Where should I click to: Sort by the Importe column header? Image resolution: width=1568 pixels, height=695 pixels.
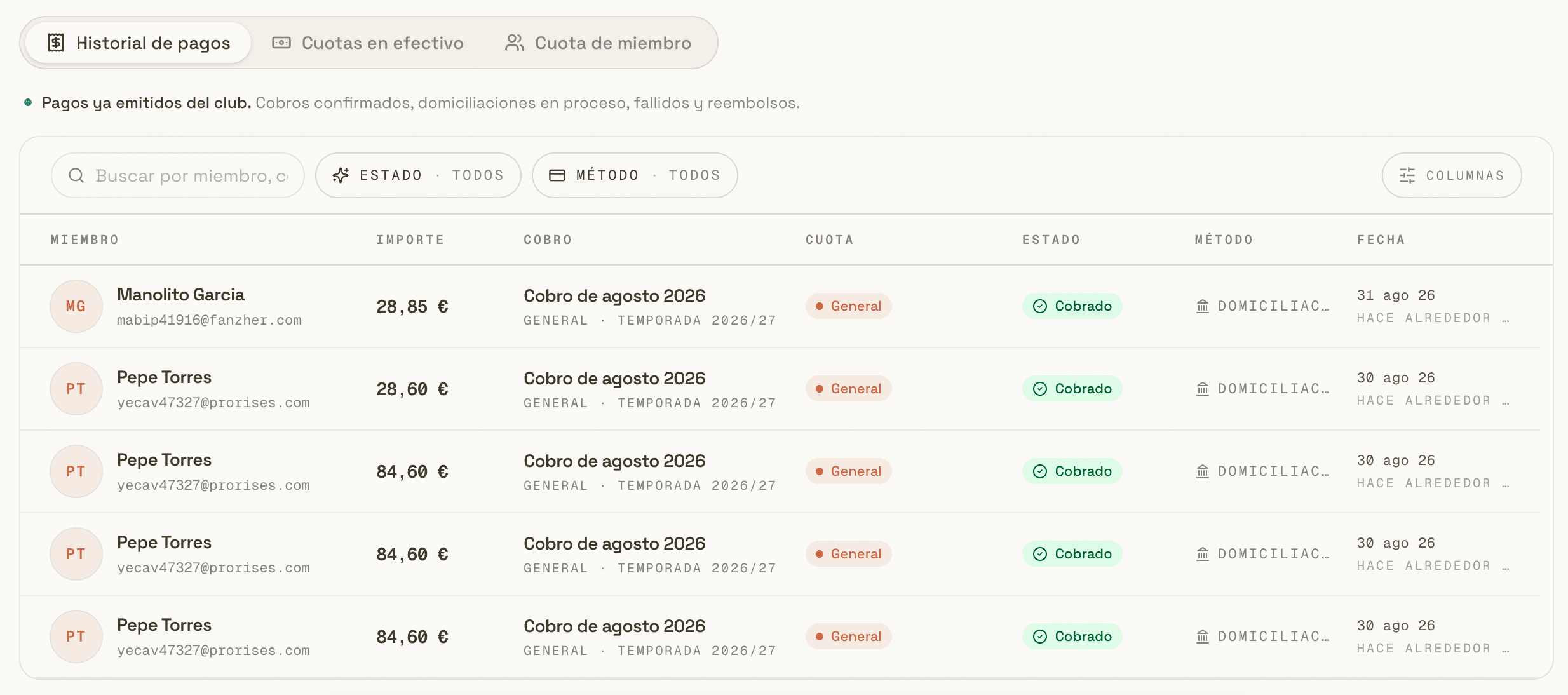[x=410, y=240]
